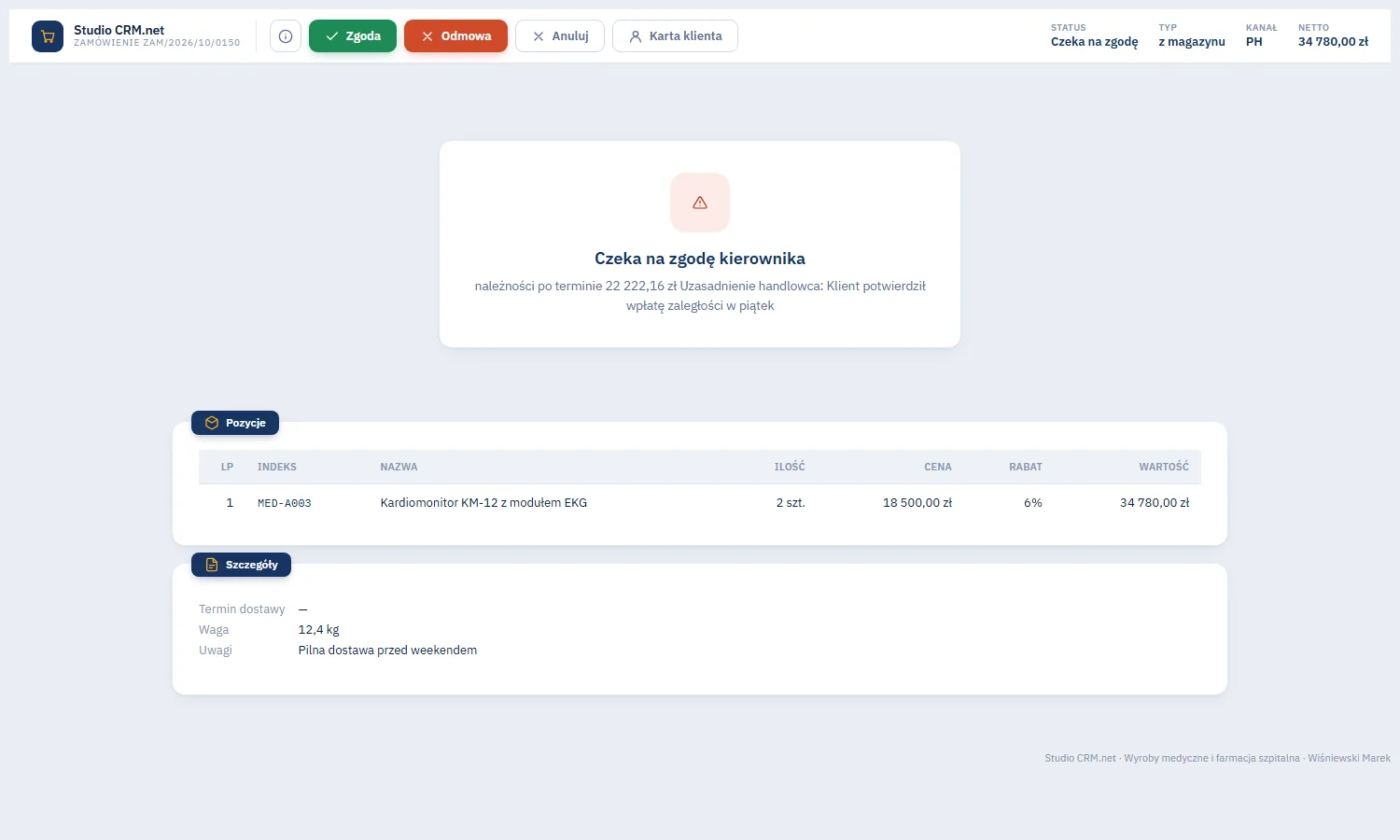This screenshot has height=840, width=1400.
Task: Click index cell MED-A003
Action: tap(285, 503)
